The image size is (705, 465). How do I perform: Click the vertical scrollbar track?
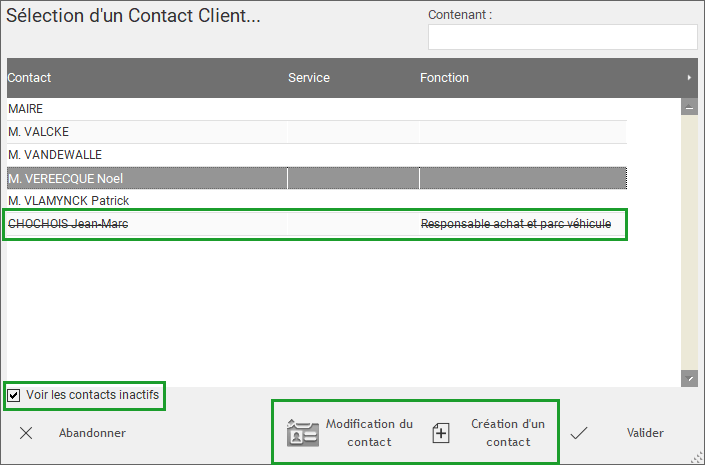pyautogui.click(x=689, y=243)
